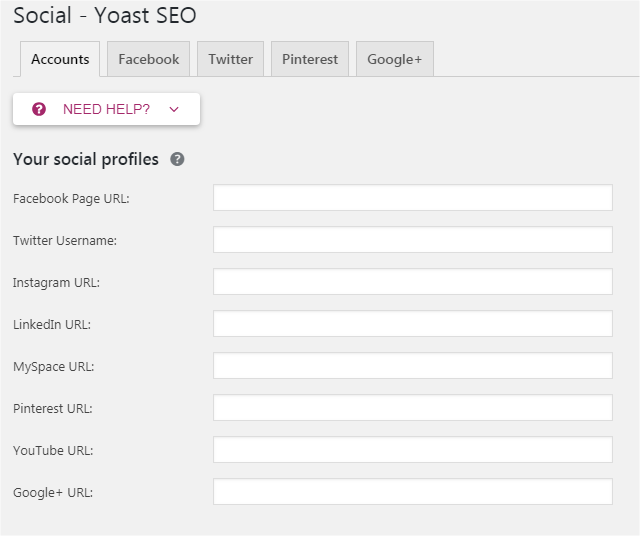Click into the Twitter Username field

(413, 240)
